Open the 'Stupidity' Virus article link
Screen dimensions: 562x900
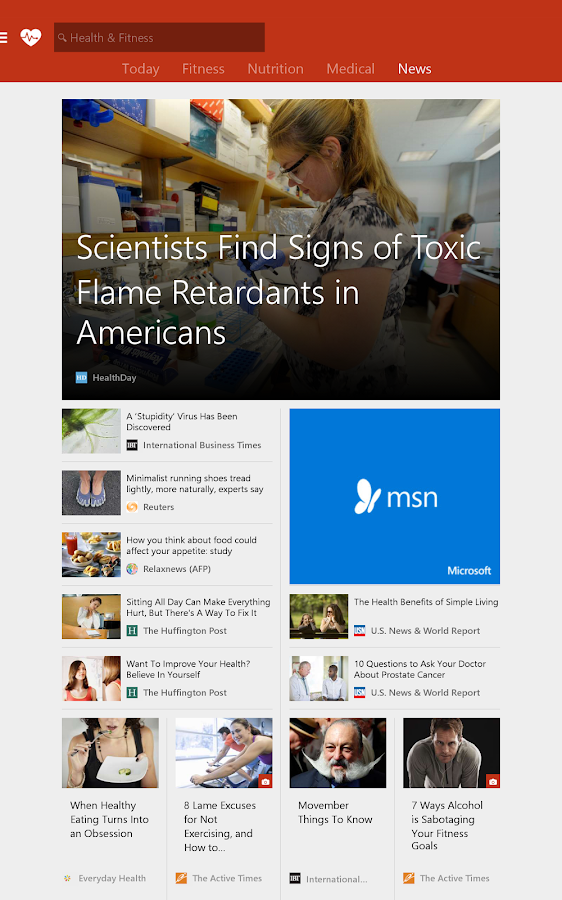[181, 421]
